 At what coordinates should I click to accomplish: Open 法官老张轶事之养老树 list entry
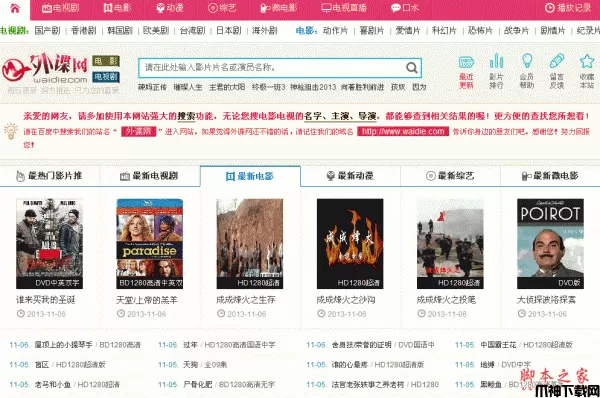click(x=368, y=384)
